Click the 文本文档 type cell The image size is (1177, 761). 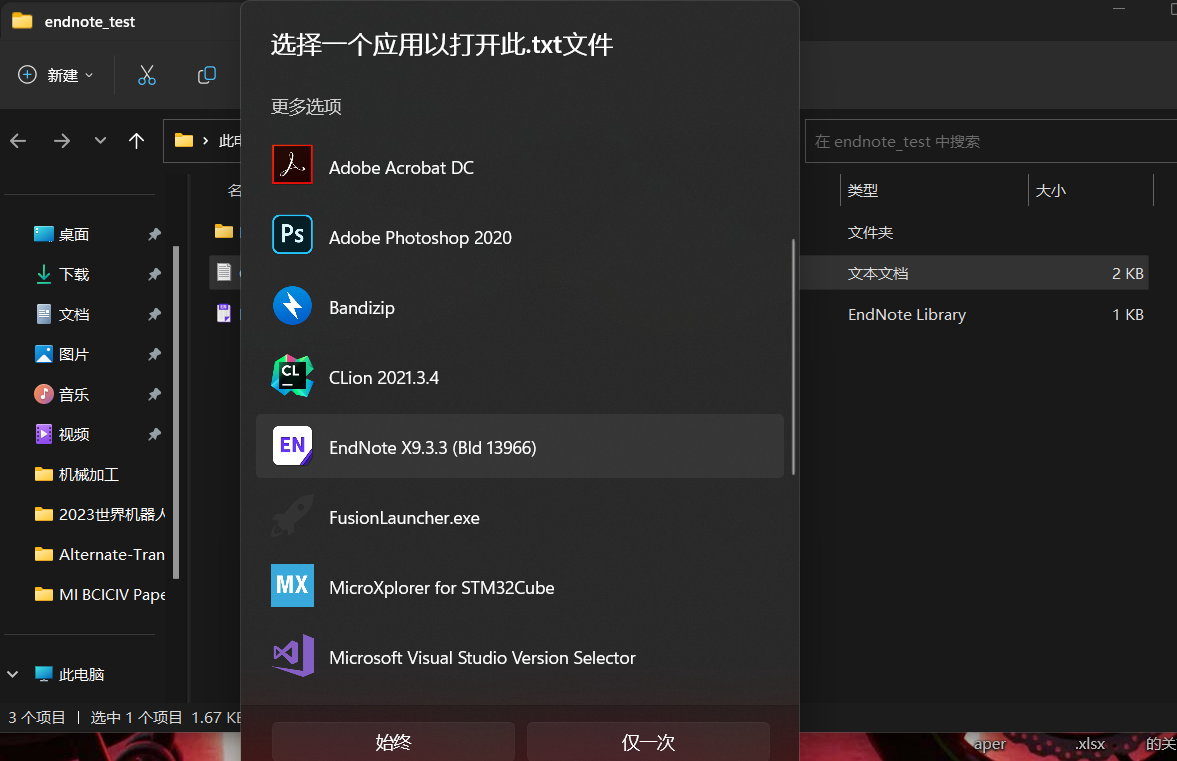click(x=877, y=273)
